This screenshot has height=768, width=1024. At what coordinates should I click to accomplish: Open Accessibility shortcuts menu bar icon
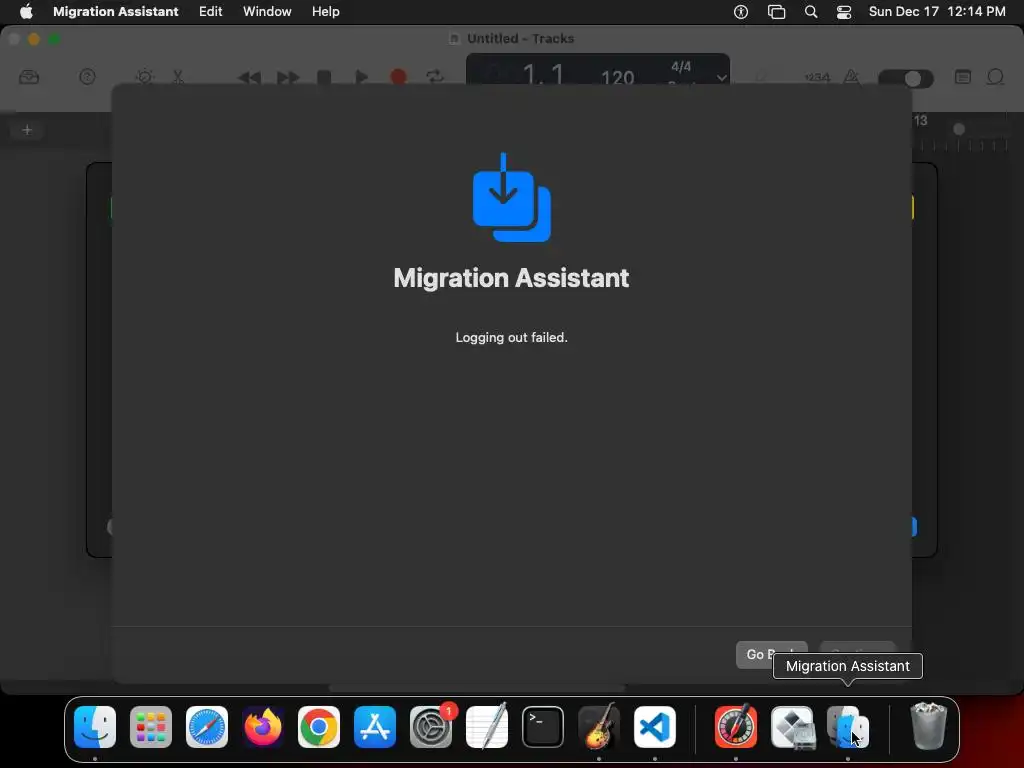point(741,11)
